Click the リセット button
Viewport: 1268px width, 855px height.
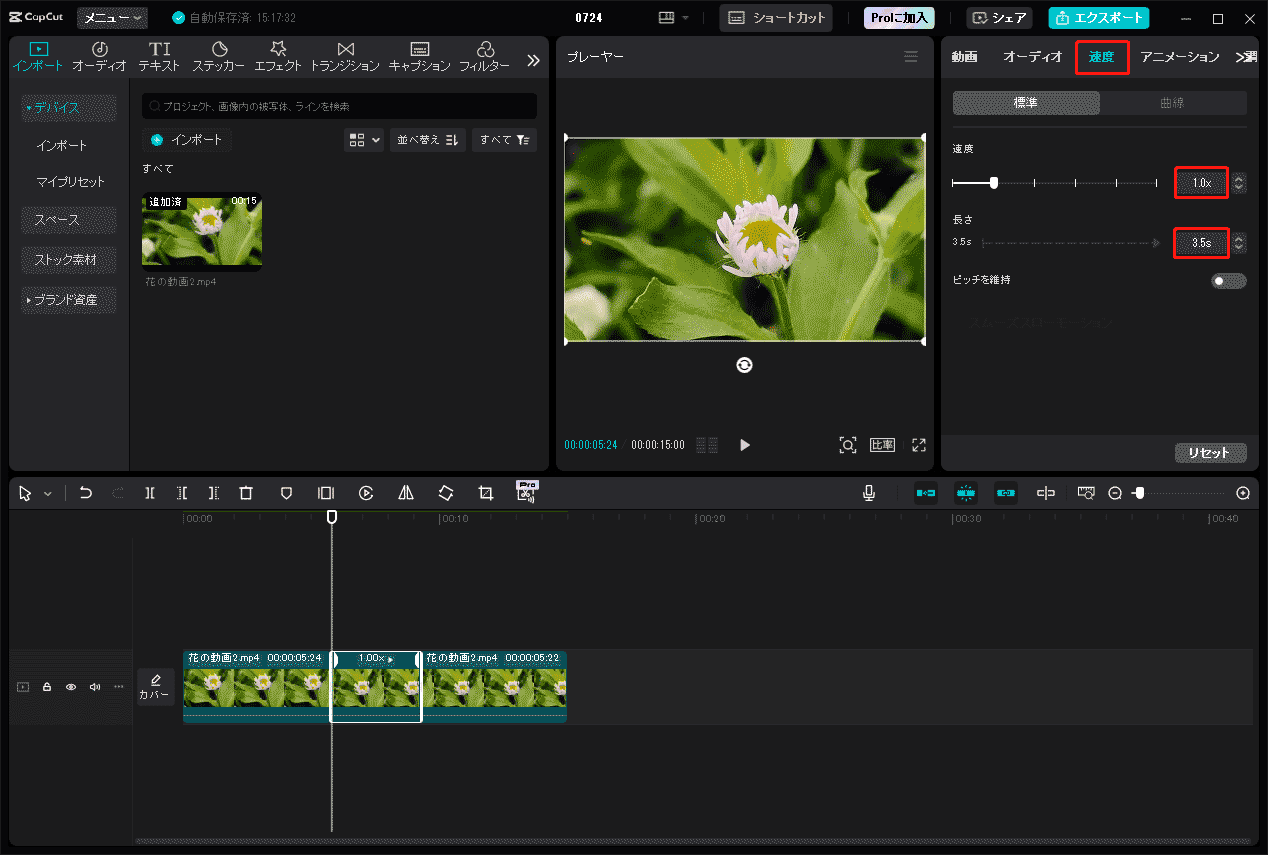[1210, 453]
